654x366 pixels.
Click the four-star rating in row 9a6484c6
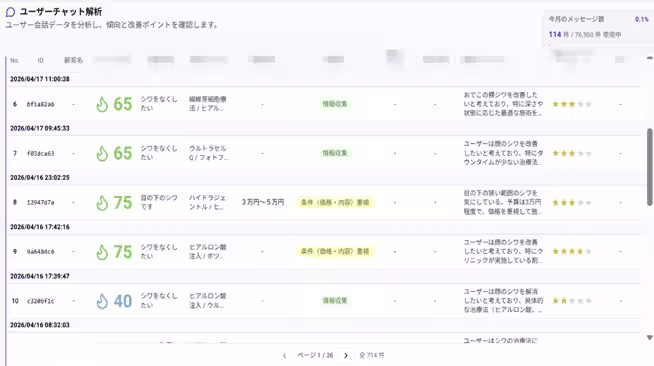pos(572,251)
